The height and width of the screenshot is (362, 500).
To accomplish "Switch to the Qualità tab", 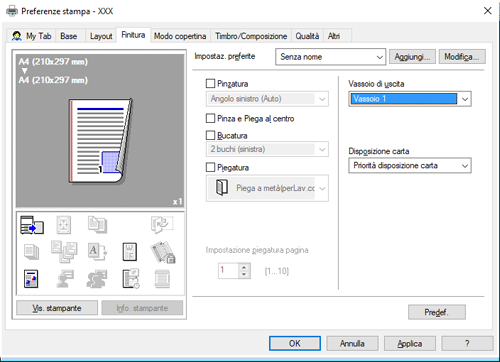I will coord(307,36).
